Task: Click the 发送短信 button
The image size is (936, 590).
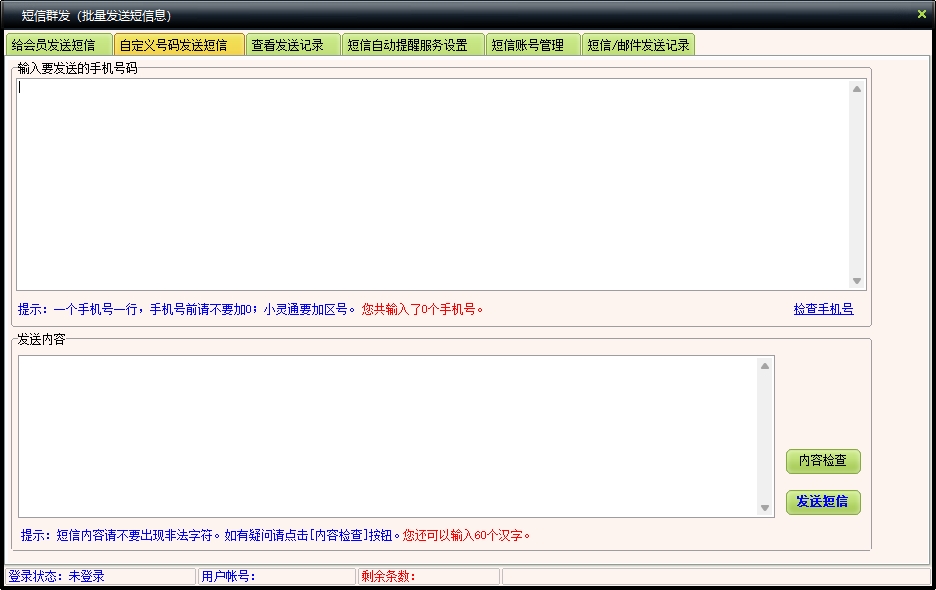Action: [x=822, y=501]
